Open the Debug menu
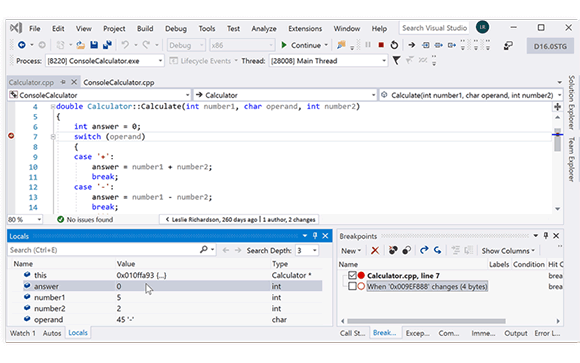 click(x=176, y=28)
